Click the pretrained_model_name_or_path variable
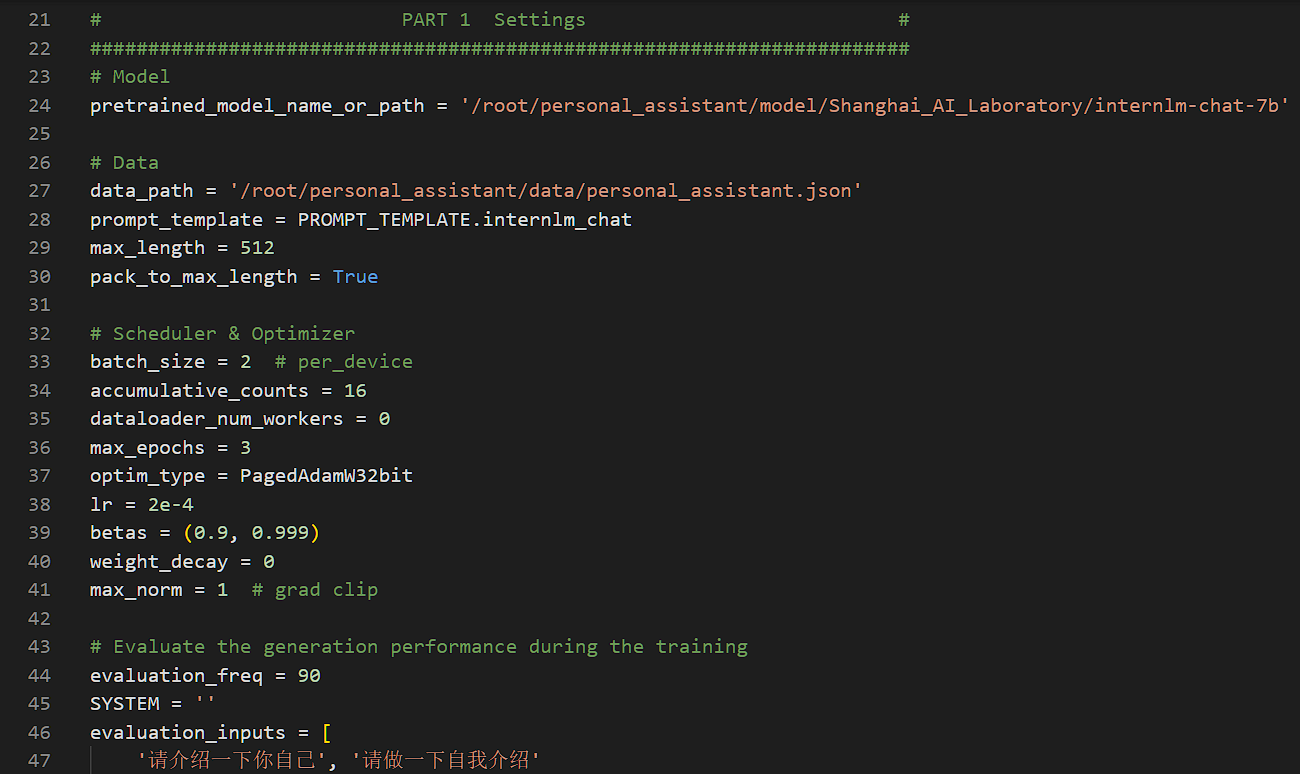 (x=256, y=105)
